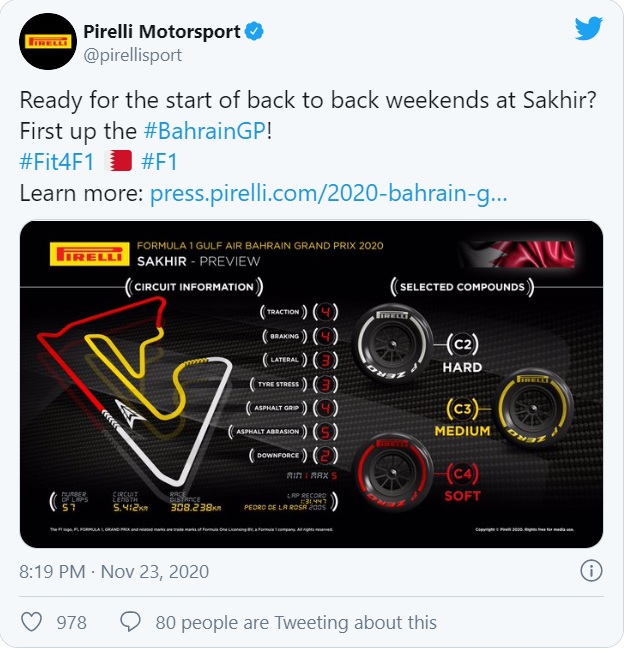
Task: Click the Twitter bird logo
Action: [588, 28]
